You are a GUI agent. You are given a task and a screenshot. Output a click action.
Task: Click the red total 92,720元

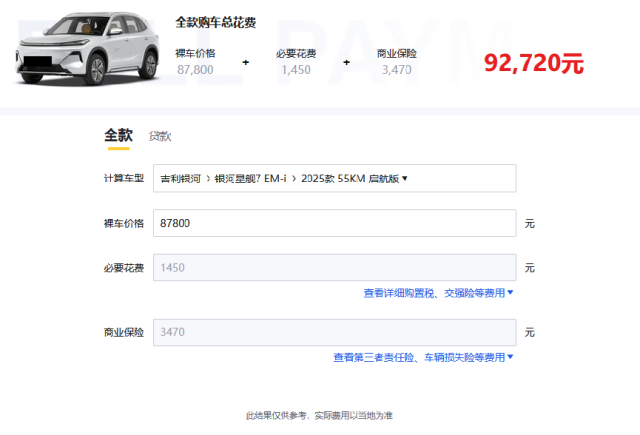pyautogui.click(x=534, y=63)
